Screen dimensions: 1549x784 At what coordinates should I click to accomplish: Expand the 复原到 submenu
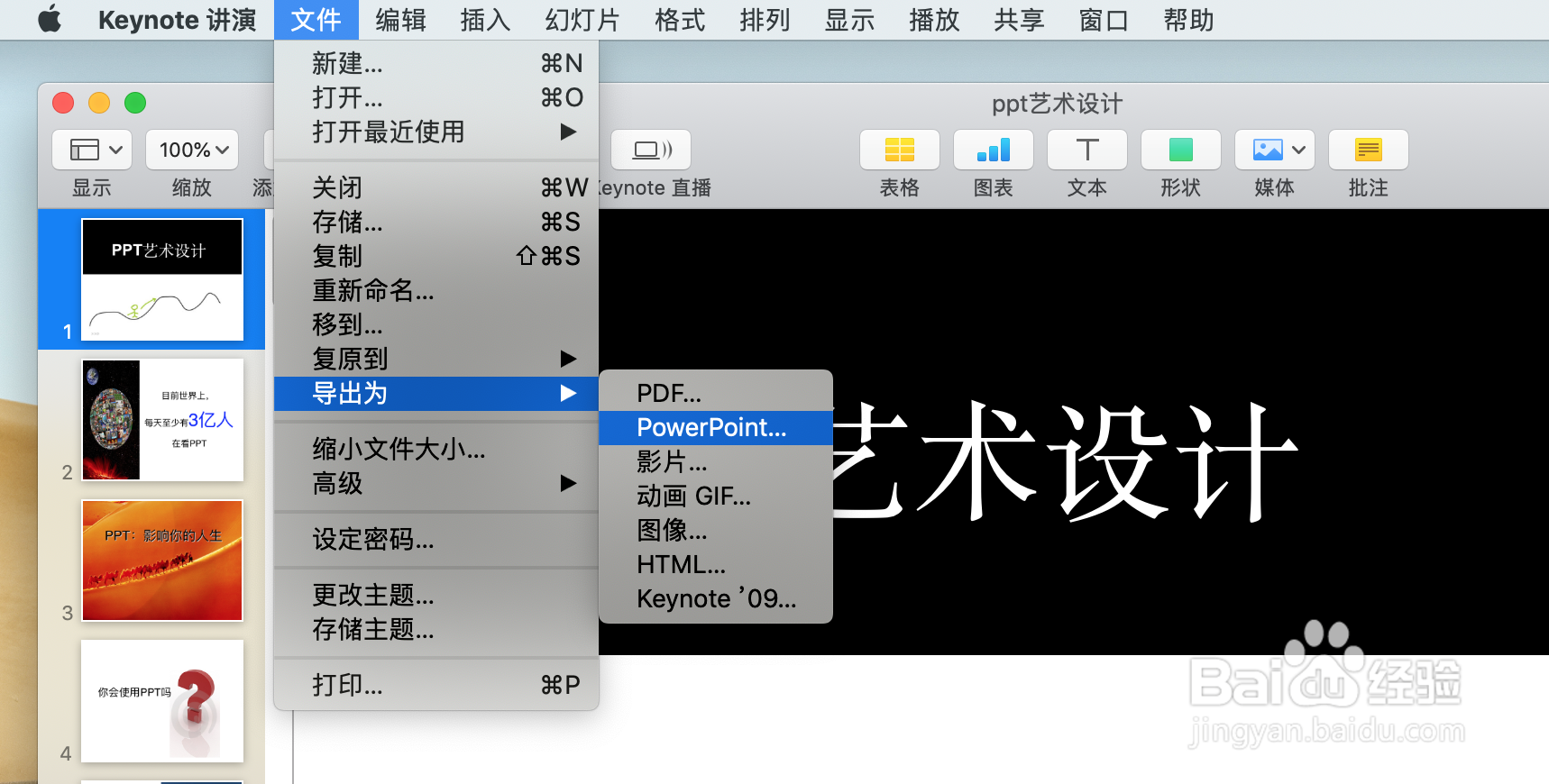coord(436,359)
